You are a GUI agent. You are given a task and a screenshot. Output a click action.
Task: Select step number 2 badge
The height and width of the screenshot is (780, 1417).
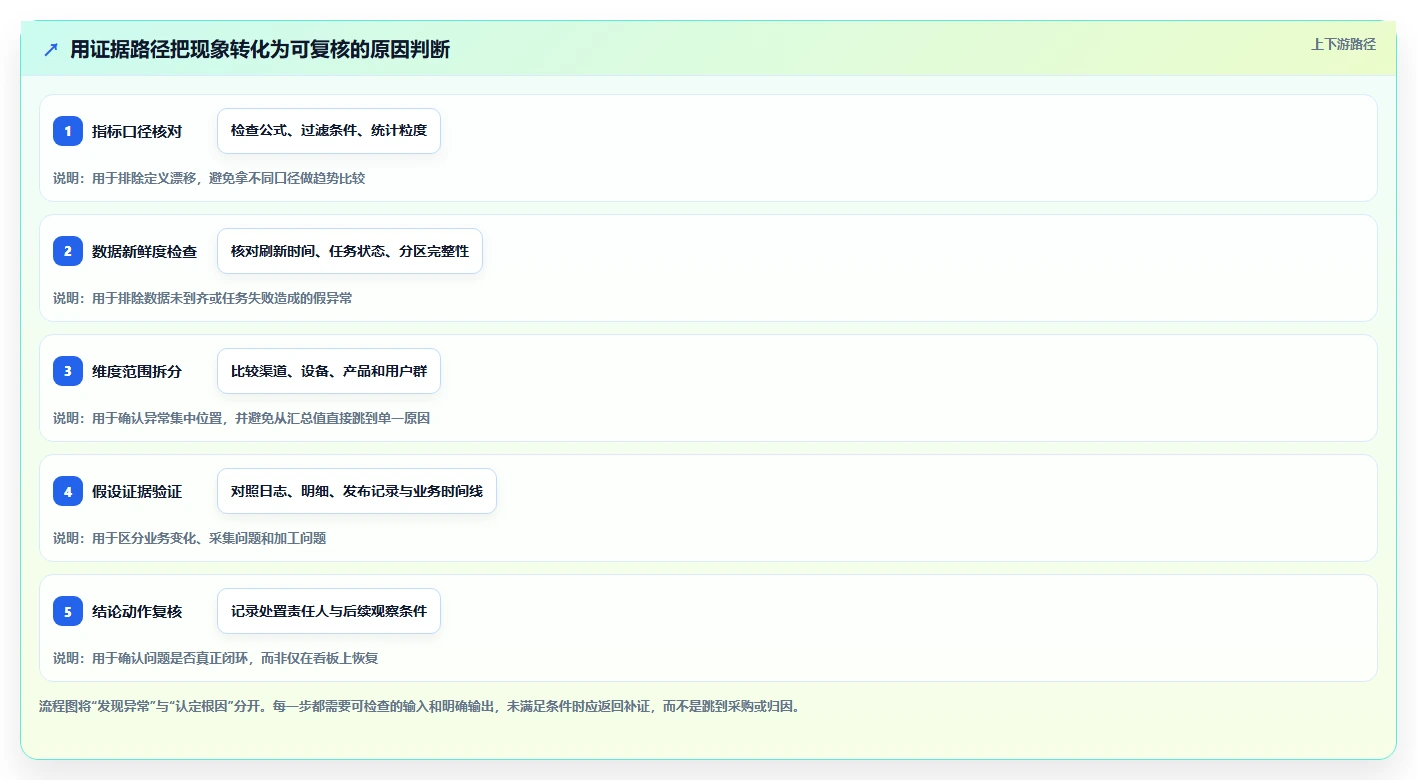[x=68, y=251]
